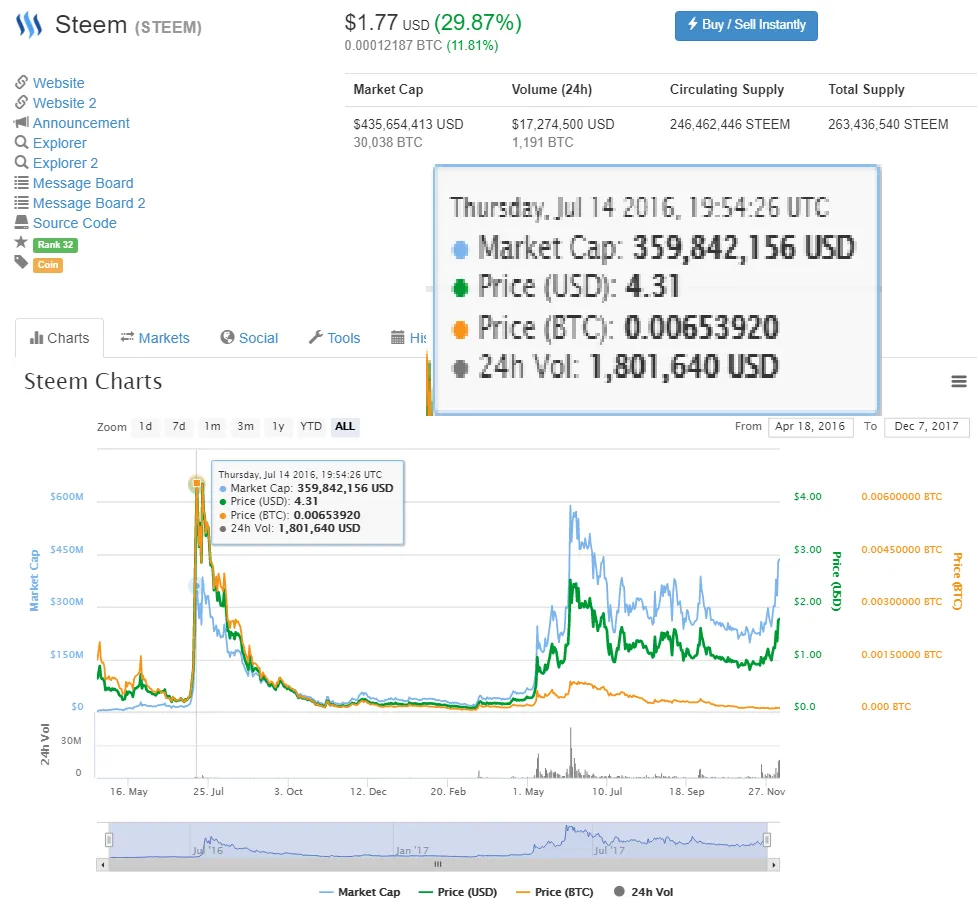Screen dimensions: 977x909
Task: Click the $435,654,413 USD market cap value
Action: [x=408, y=125]
